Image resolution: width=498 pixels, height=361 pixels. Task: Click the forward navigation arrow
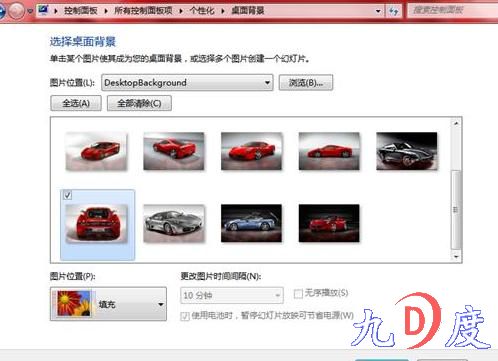pos(16,11)
